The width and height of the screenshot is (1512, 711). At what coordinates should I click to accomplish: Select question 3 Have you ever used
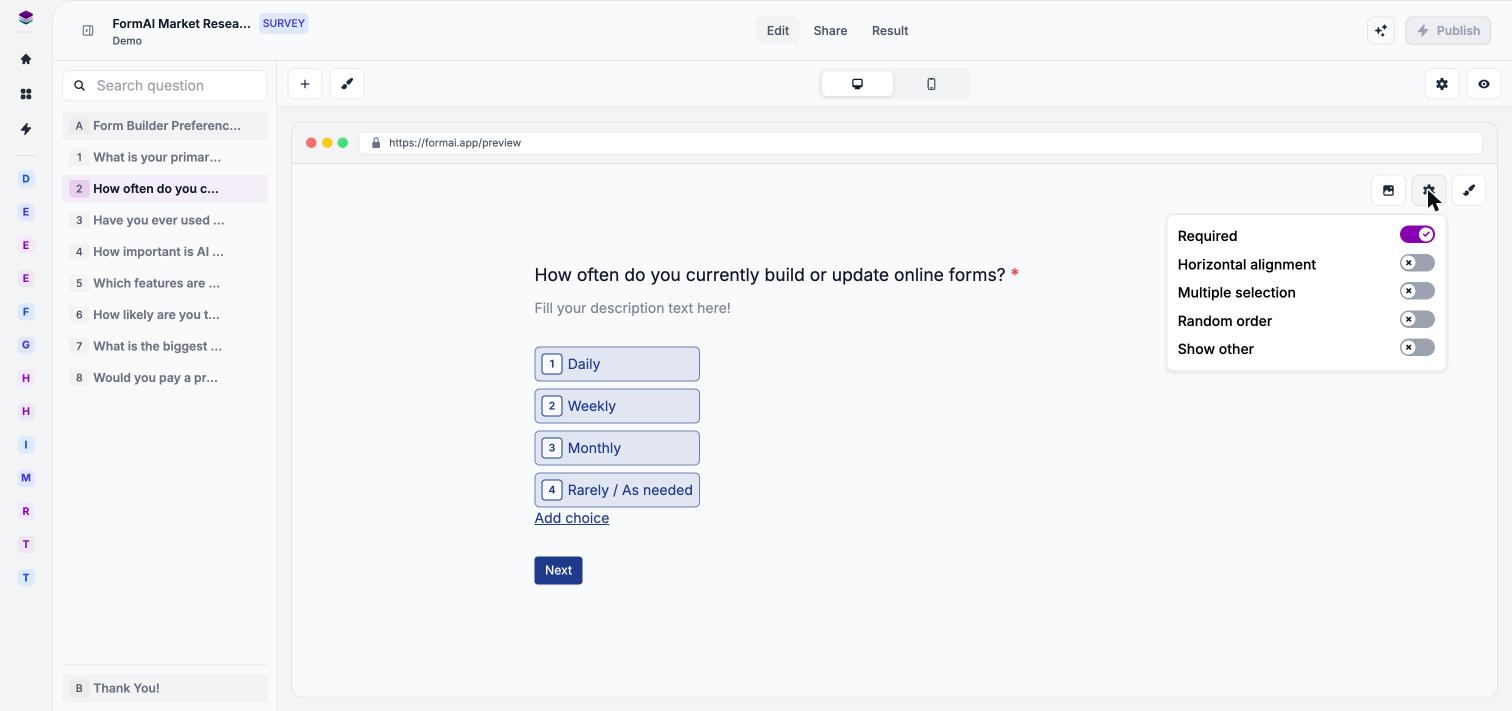click(x=165, y=220)
